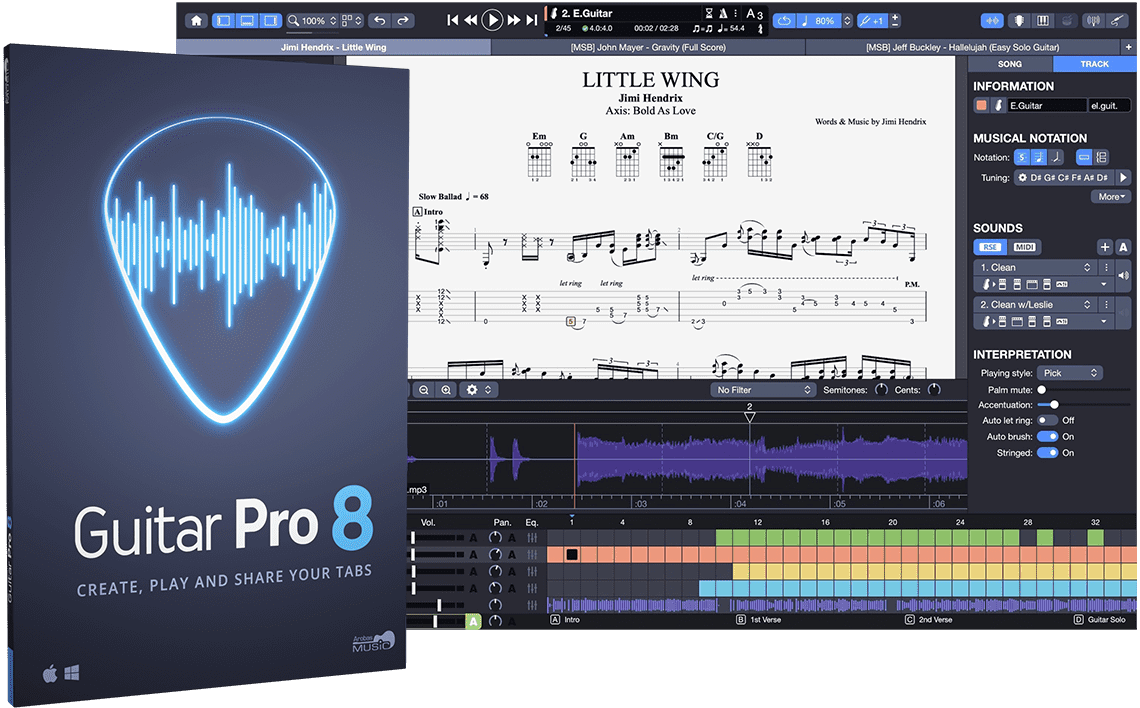Toggle the metronome icon
The height and width of the screenshot is (708, 1140).
pyautogui.click(x=728, y=15)
